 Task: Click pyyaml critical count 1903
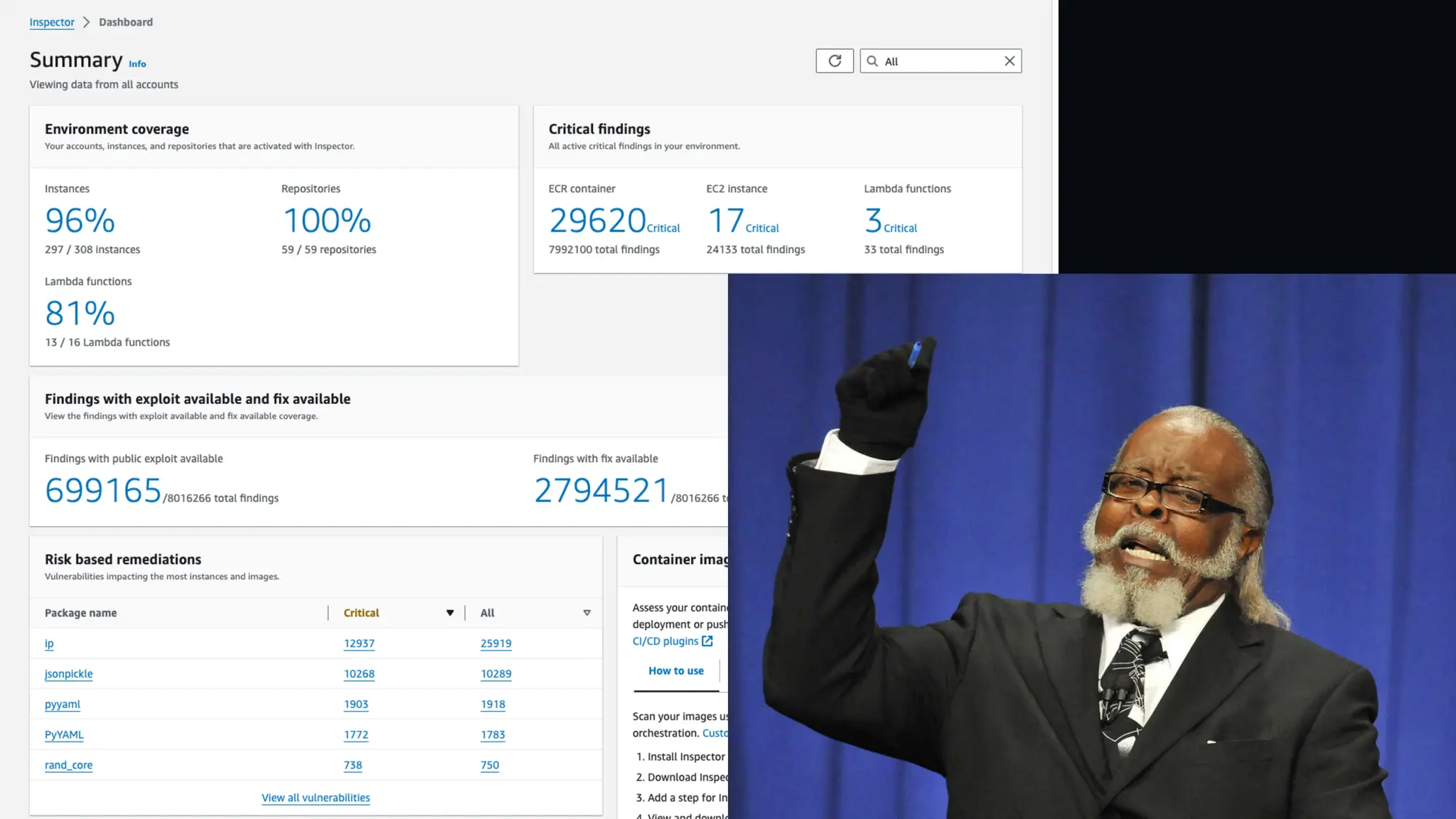click(355, 705)
